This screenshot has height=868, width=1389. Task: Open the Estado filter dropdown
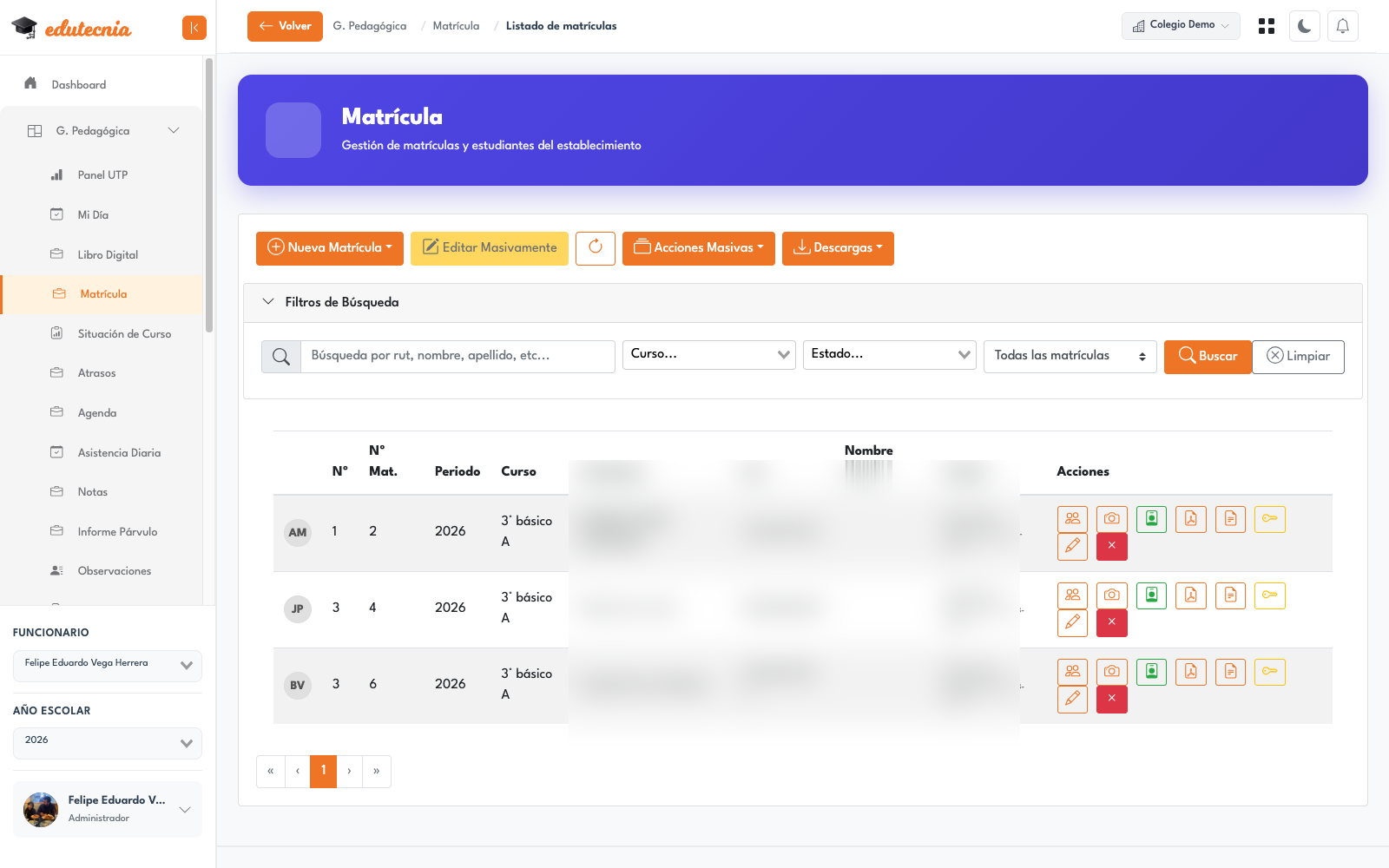tap(890, 354)
